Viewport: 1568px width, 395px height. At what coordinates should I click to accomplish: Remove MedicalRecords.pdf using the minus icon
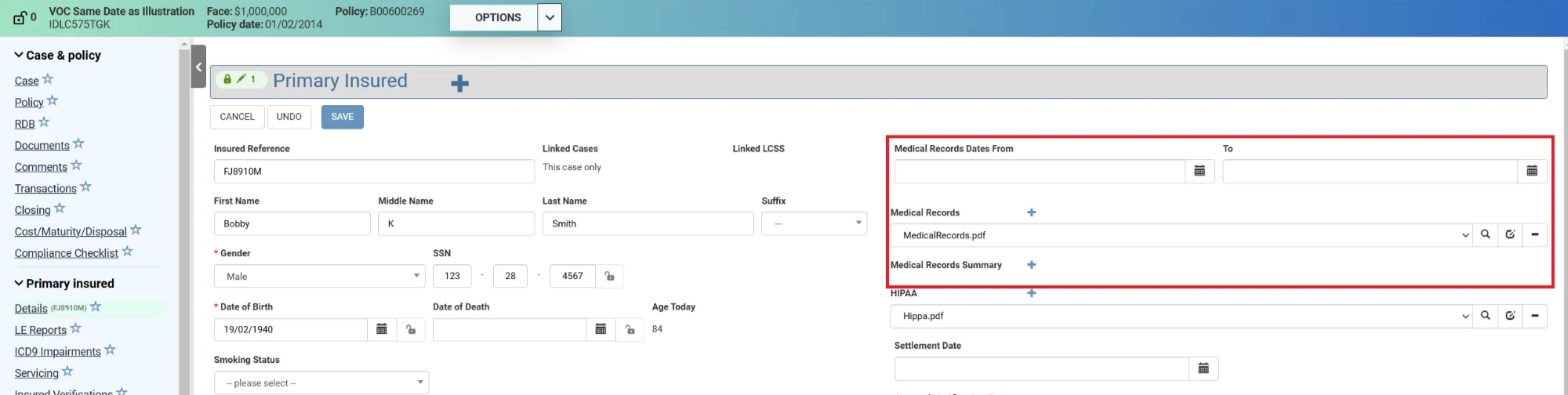(1534, 234)
